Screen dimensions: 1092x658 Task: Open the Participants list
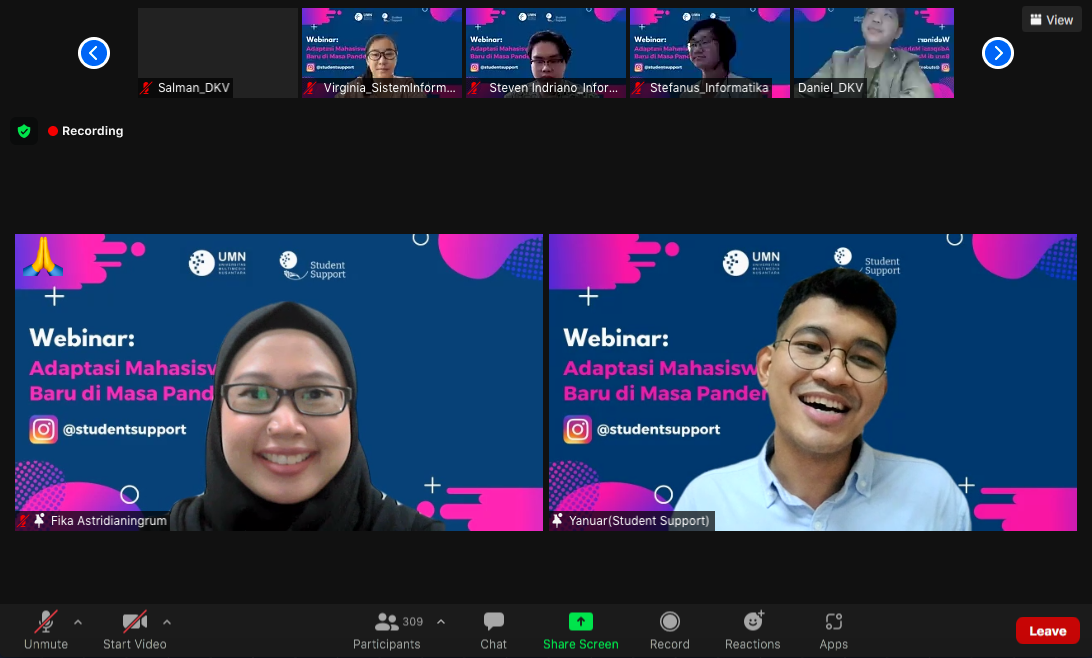click(x=387, y=631)
